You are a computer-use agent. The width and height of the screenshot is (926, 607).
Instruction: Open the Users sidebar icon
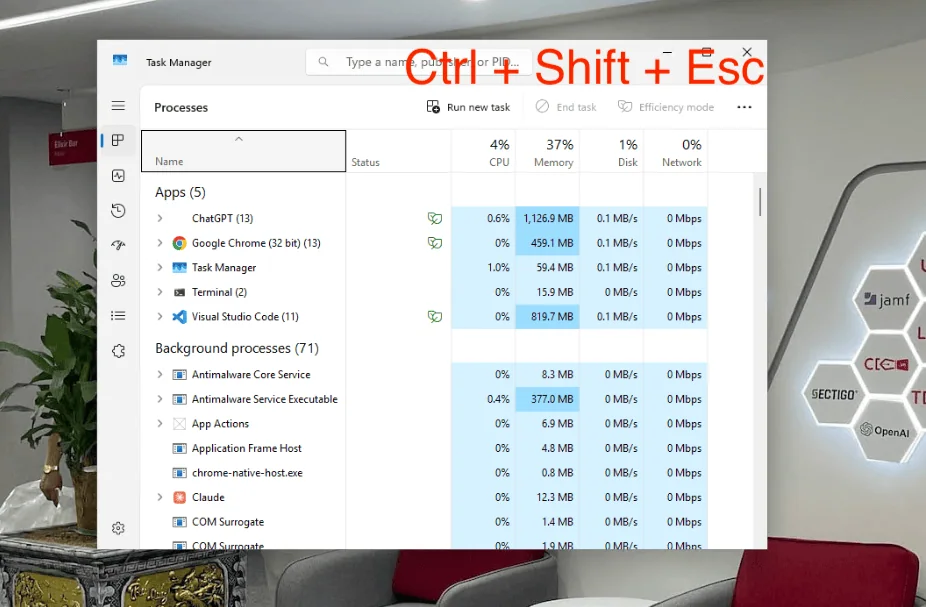click(x=118, y=280)
